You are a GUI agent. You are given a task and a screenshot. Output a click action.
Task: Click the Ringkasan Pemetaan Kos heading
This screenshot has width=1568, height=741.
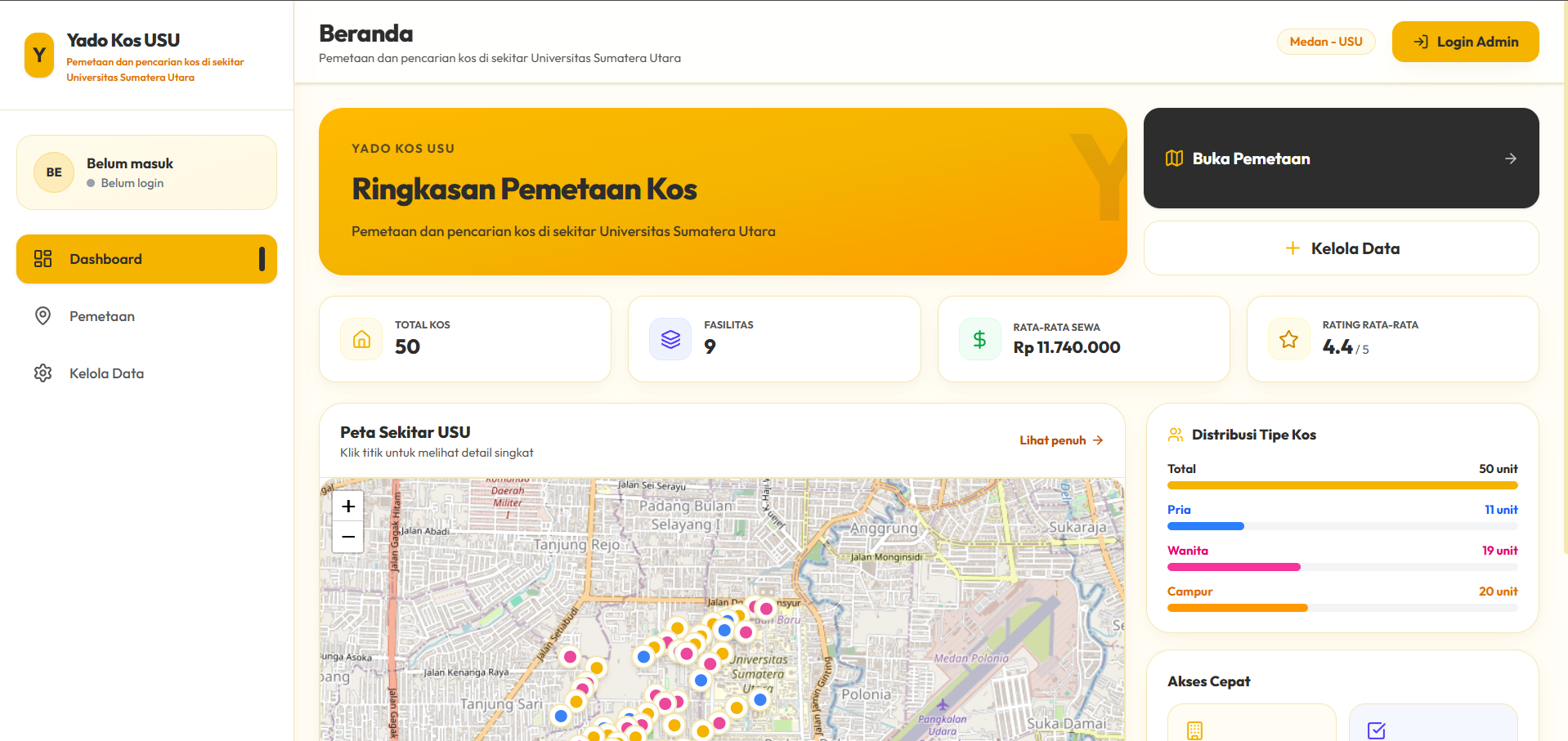(524, 190)
